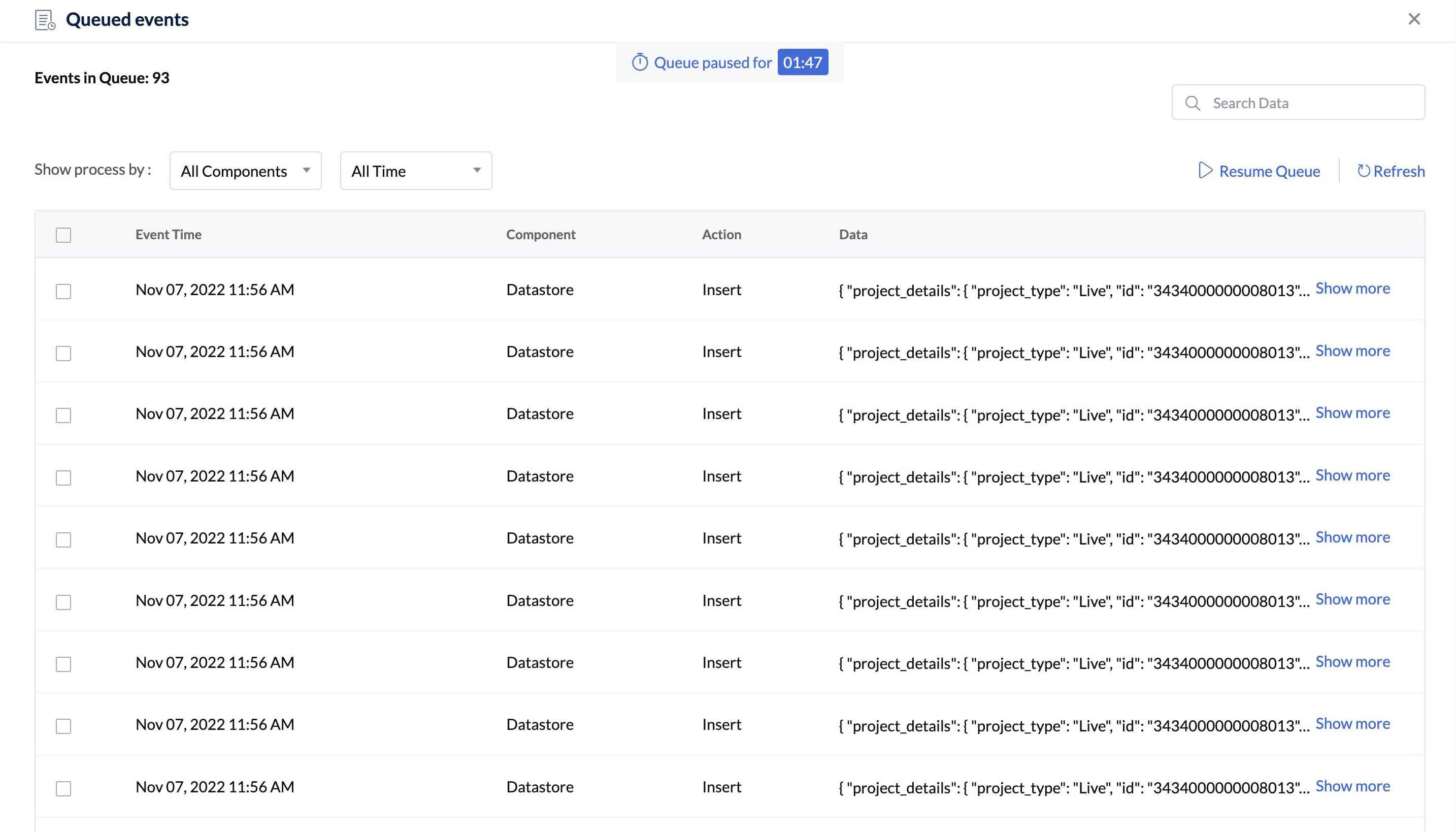The height and width of the screenshot is (832, 1456).
Task: Open the All Components dropdown
Action: coord(246,170)
